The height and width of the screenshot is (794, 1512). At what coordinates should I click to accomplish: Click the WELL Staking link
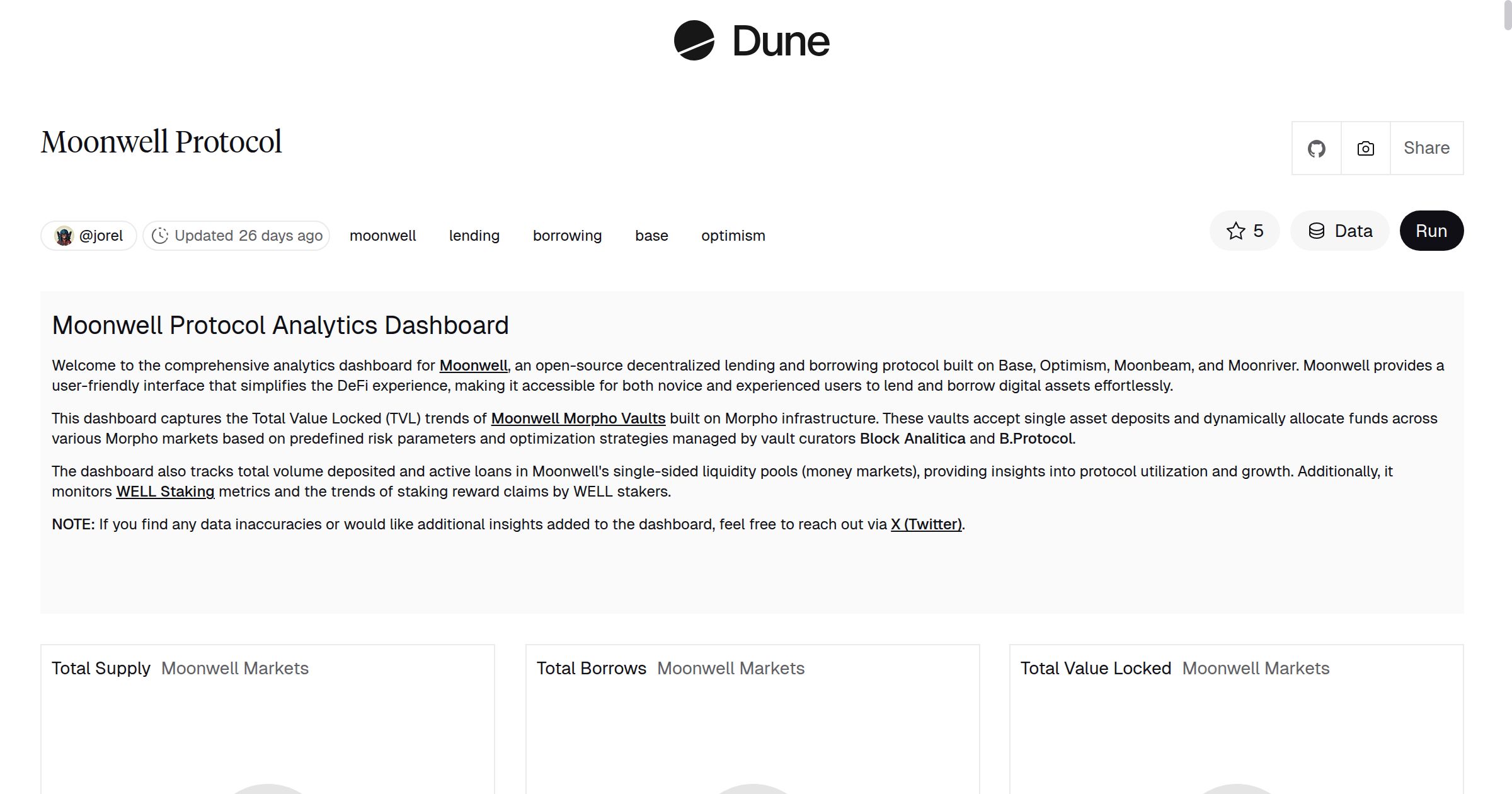[164, 491]
